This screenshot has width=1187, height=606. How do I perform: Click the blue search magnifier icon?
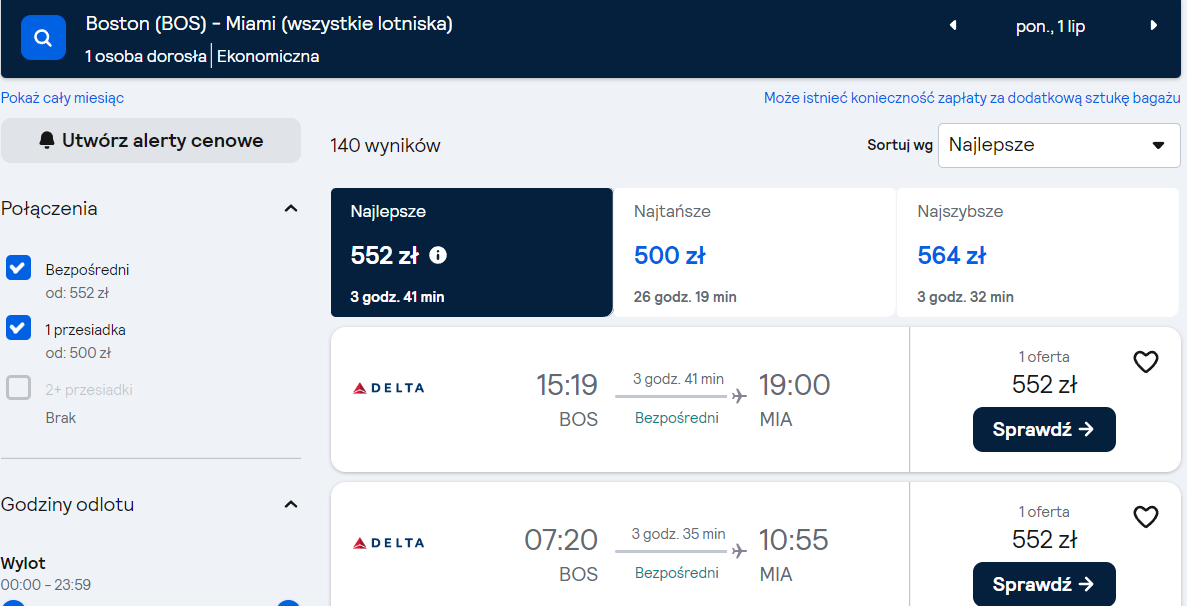[43, 37]
